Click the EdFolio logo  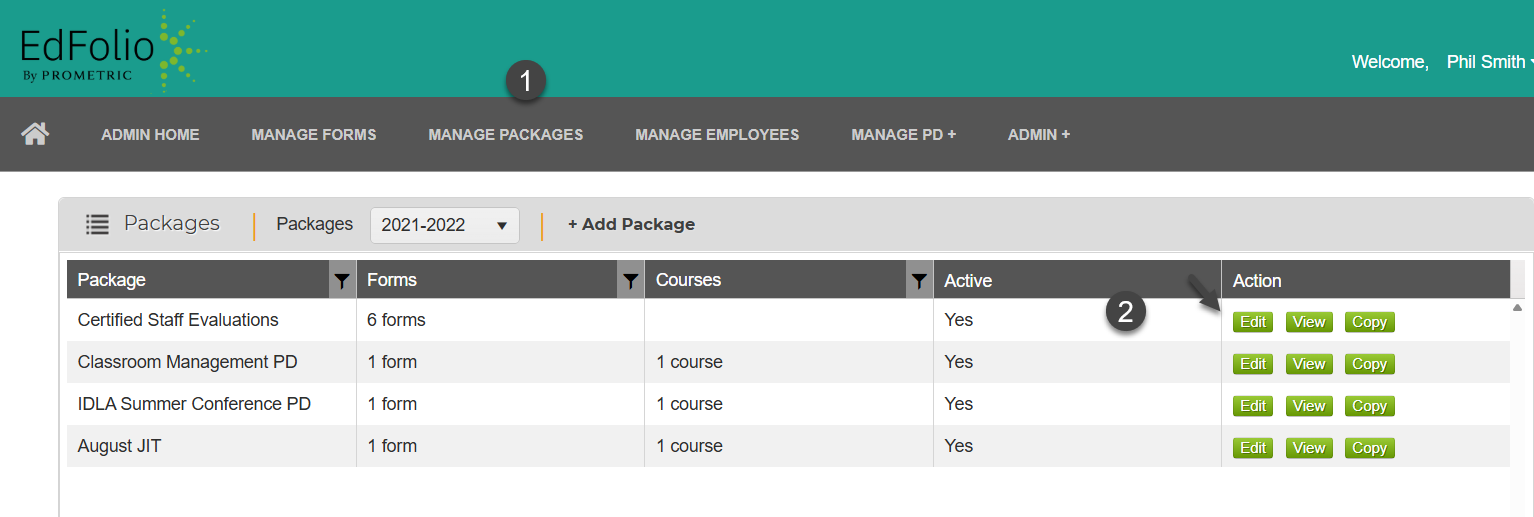112,48
